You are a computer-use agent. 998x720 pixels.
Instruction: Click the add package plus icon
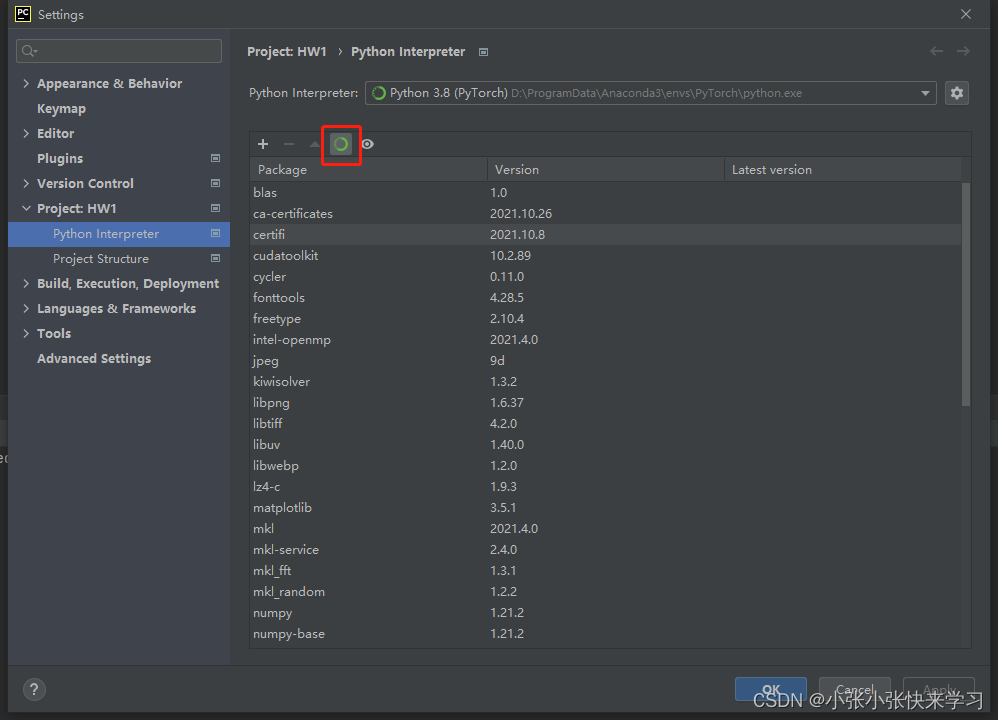click(x=263, y=144)
